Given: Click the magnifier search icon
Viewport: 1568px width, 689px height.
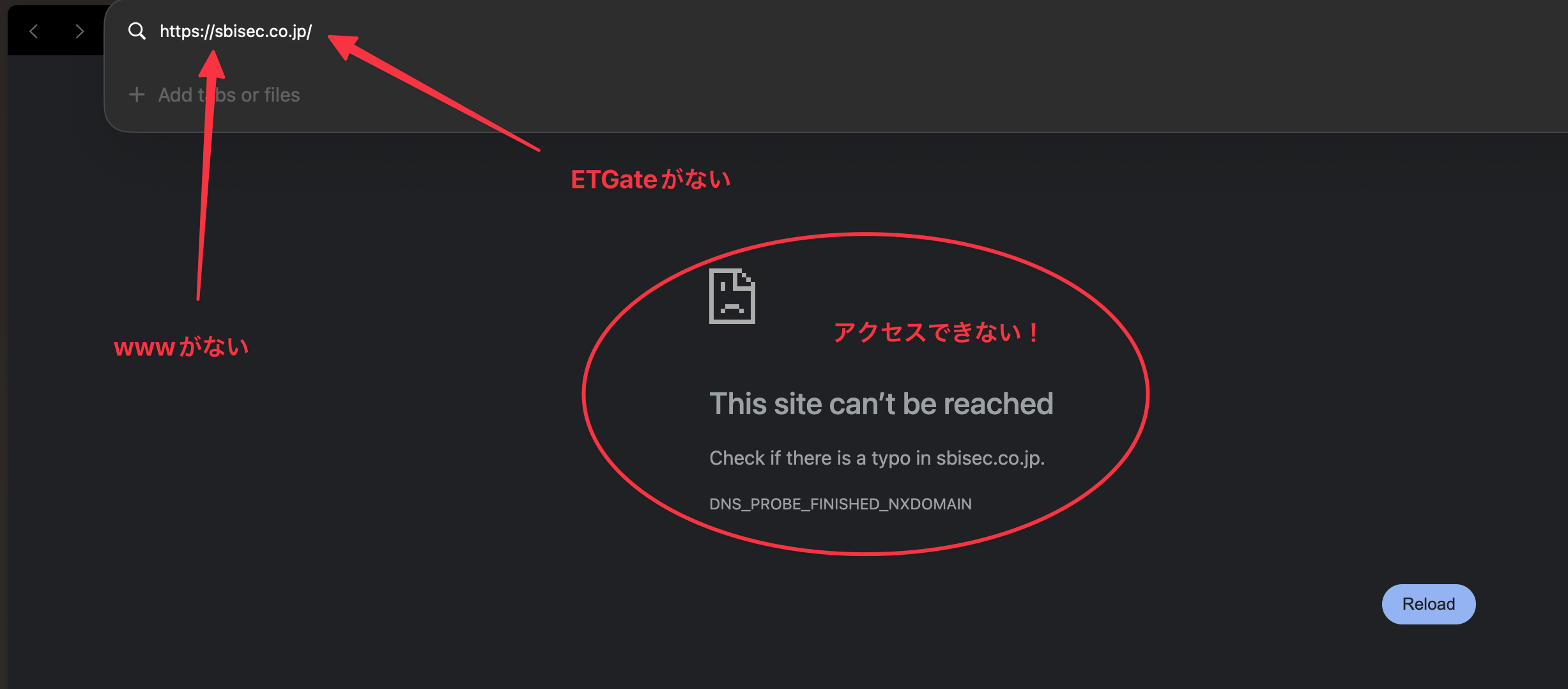Looking at the screenshot, I should click(137, 31).
